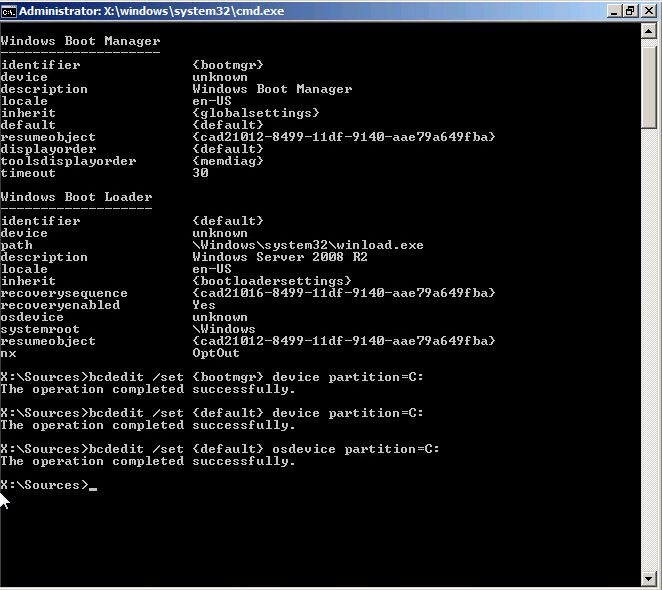Click the '{bootmgr}' identifier value

228,65
